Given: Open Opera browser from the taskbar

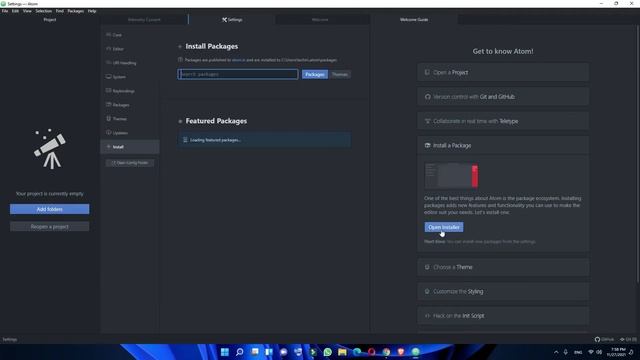Looking at the screenshot, I should pos(371,352).
